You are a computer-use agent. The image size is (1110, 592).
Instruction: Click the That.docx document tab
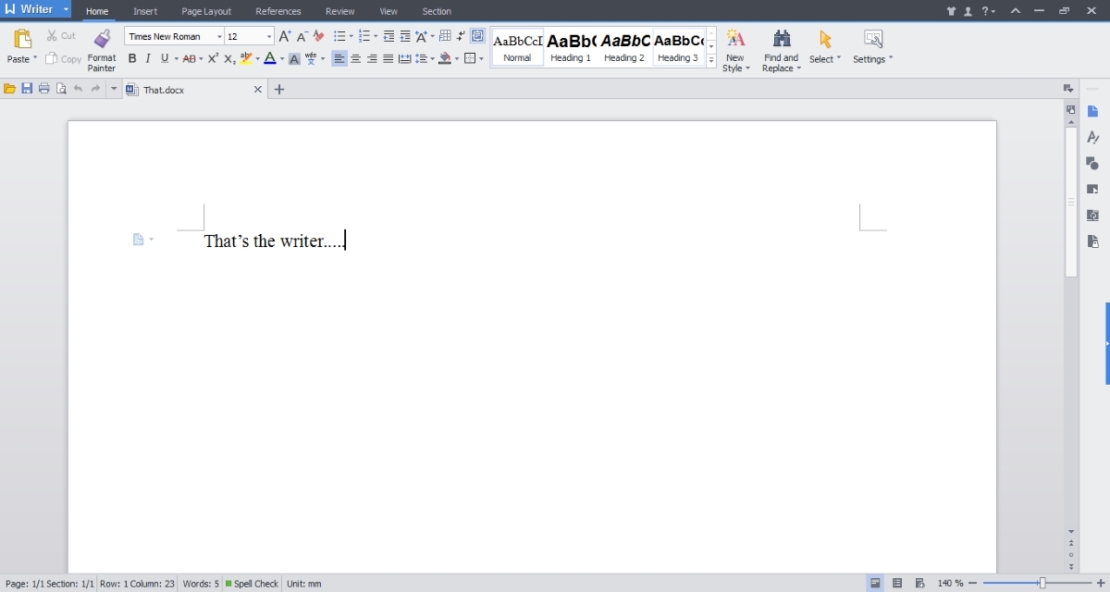pyautogui.click(x=165, y=89)
